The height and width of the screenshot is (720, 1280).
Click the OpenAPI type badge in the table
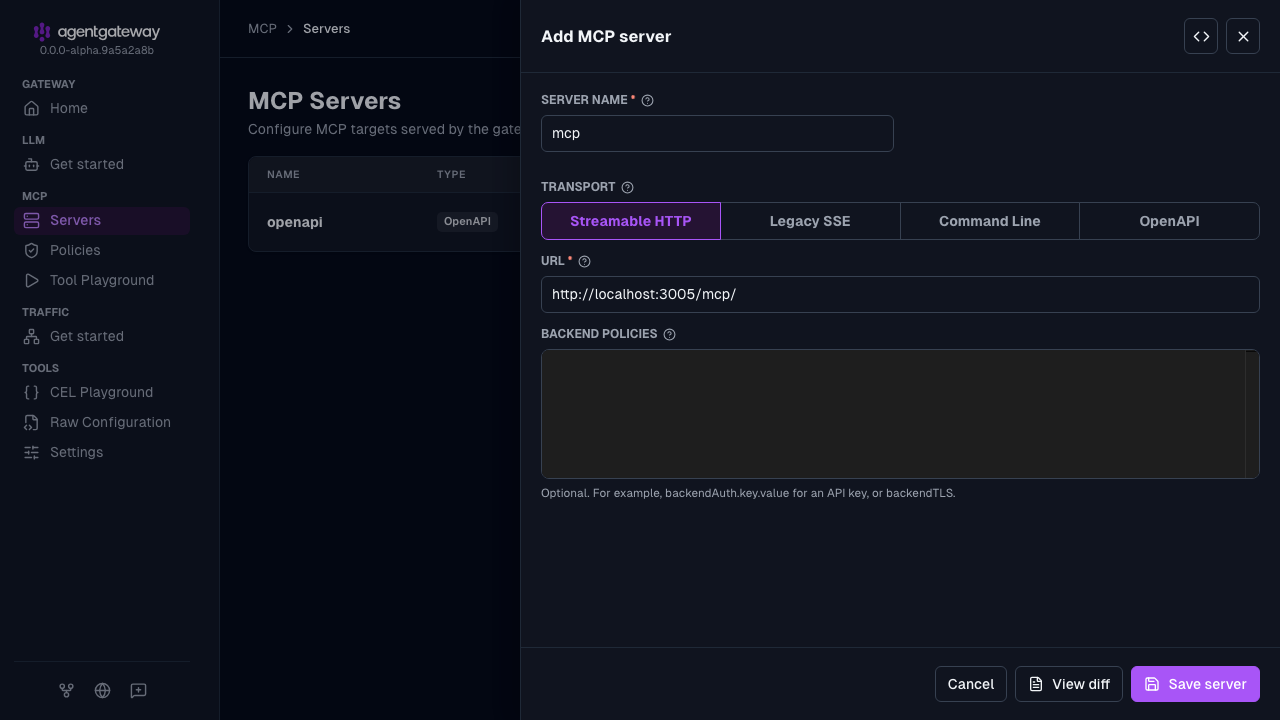pos(467,221)
